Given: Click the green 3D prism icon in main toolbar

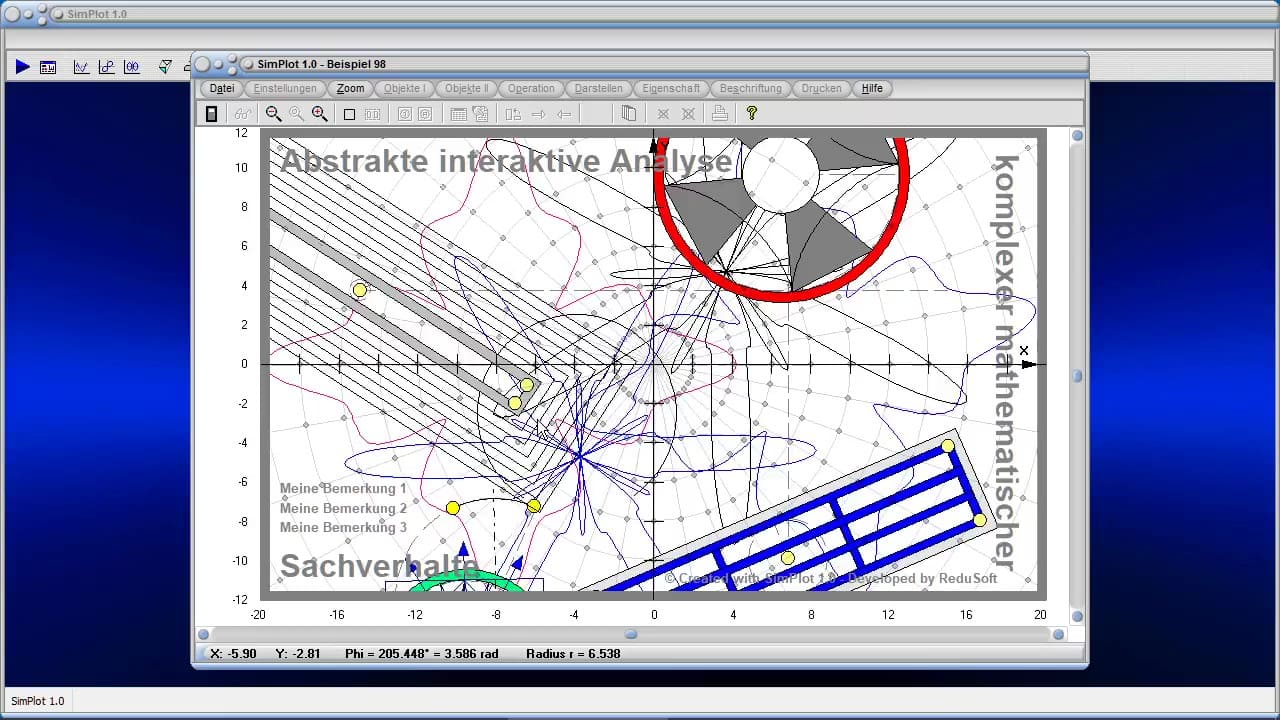Looking at the screenshot, I should 165,67.
